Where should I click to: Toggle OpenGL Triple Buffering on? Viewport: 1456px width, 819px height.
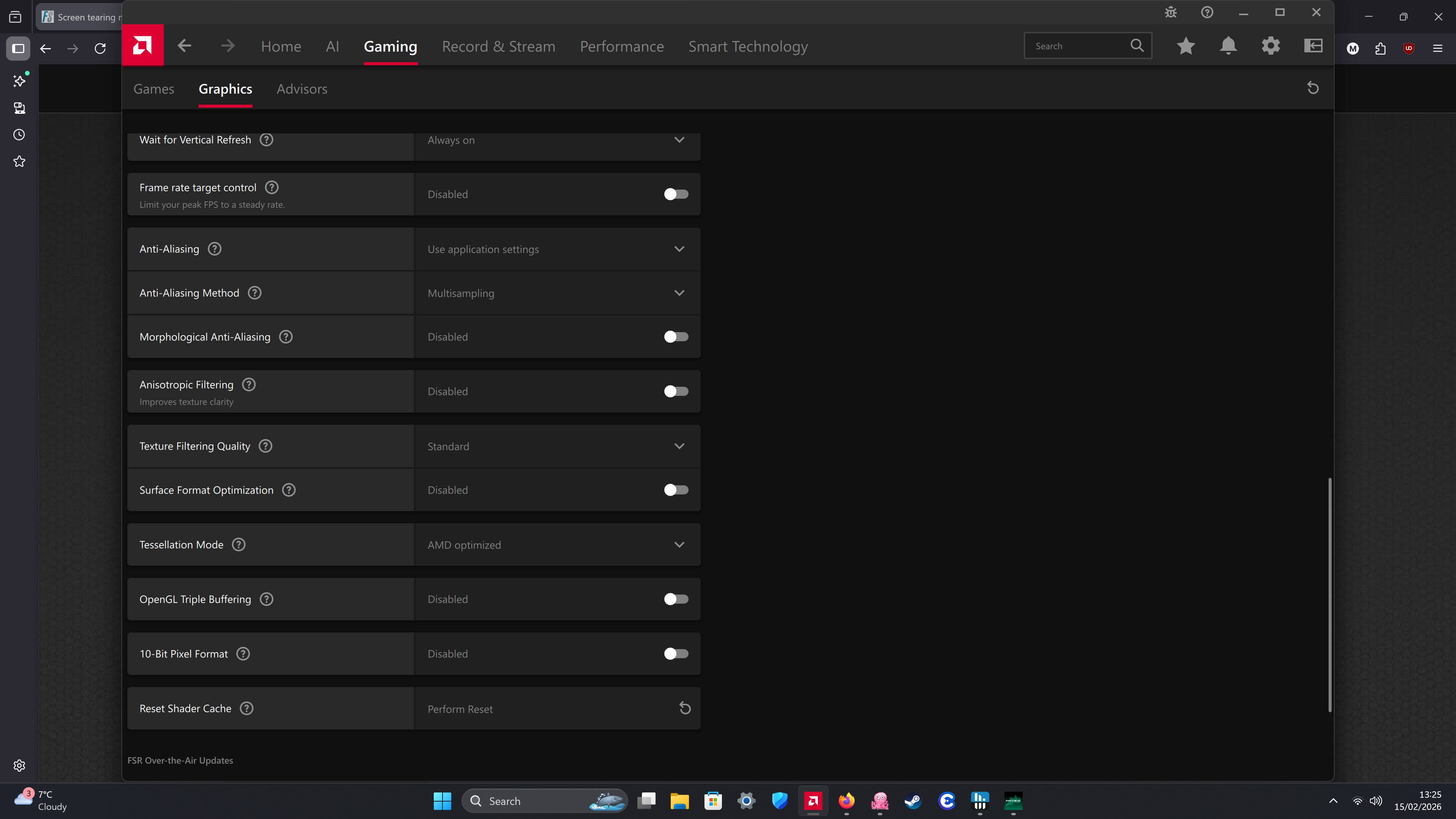tap(676, 599)
